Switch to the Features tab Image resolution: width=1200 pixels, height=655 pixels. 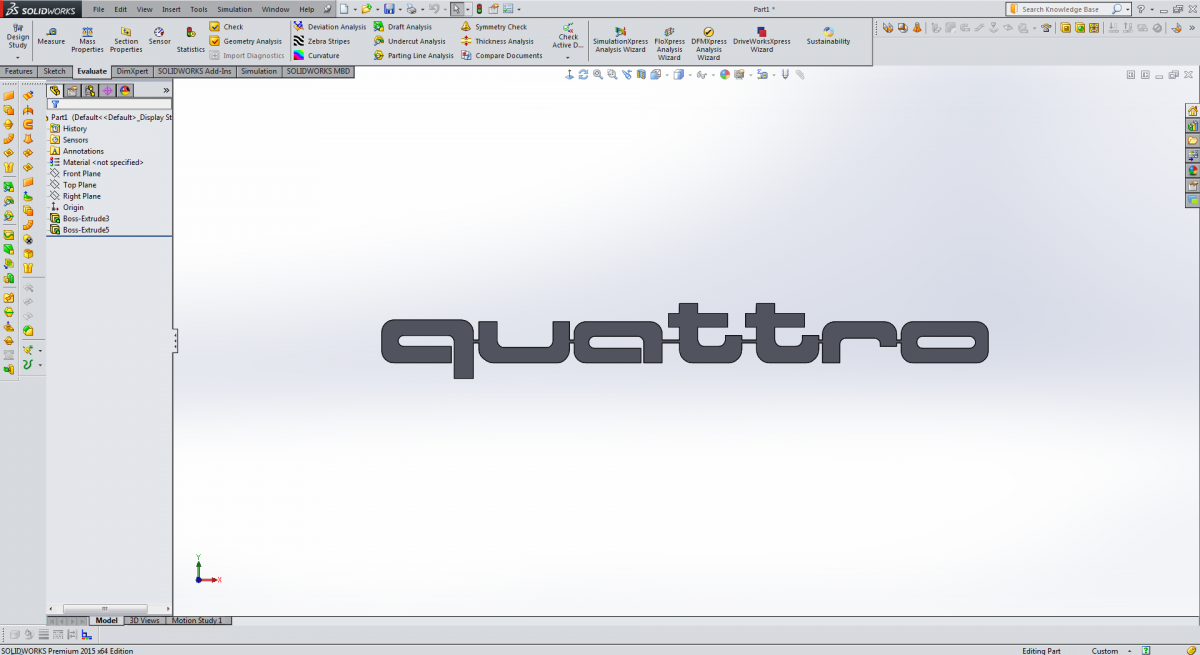pos(18,72)
